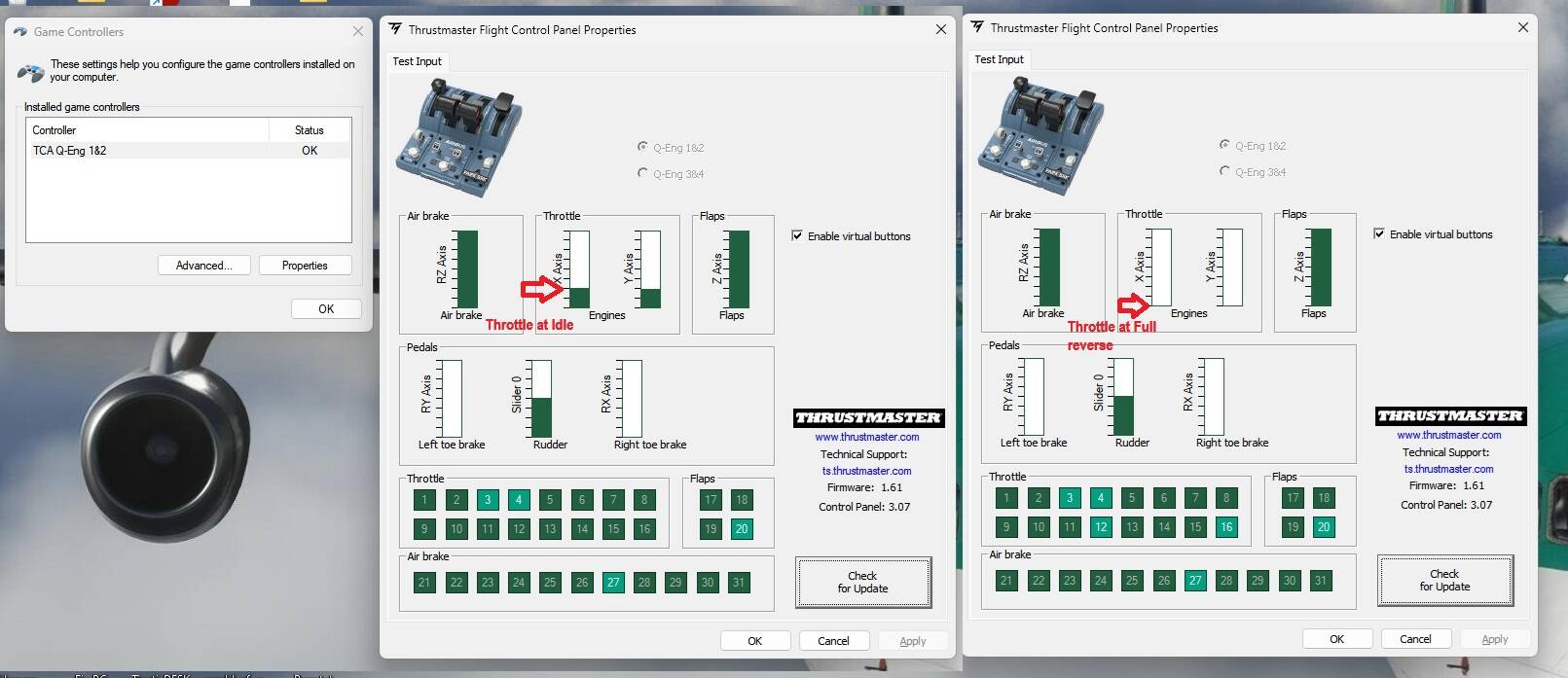Select Q-Eng 1&2 radio in right panel
The width and height of the screenshot is (1568, 678).
(1253, 146)
